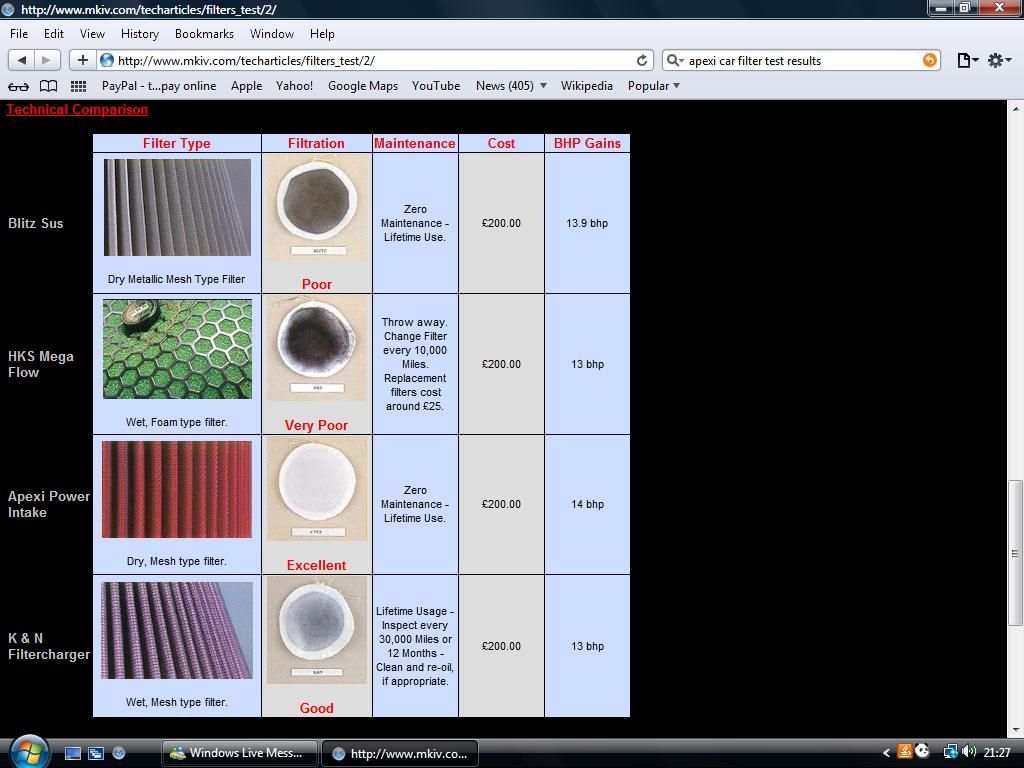The height and width of the screenshot is (768, 1024).
Task: Click the "Filter Type" column header
Action: tap(177, 143)
